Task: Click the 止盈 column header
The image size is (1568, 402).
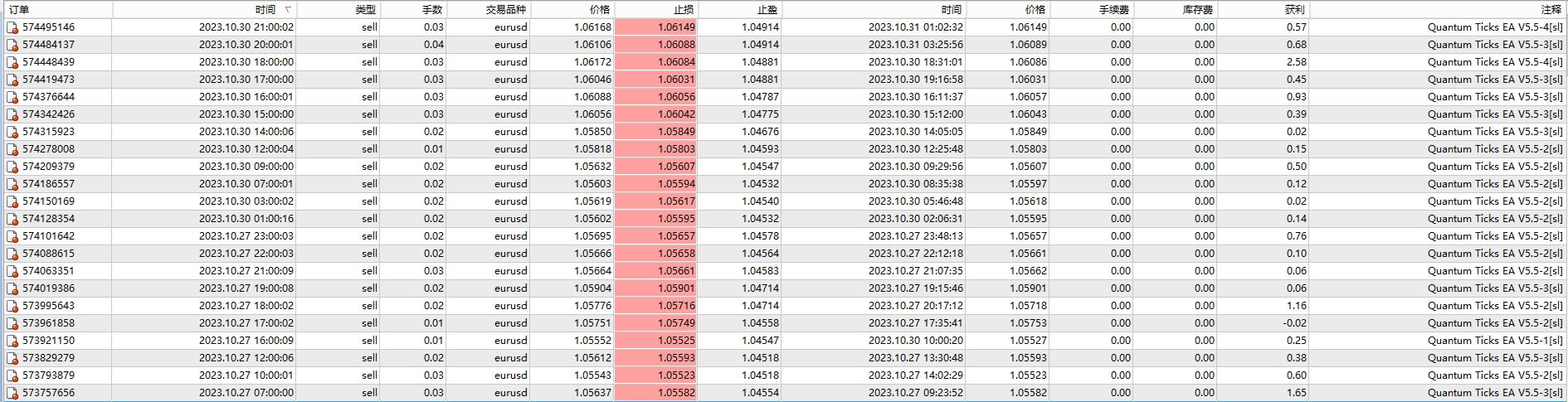Action: [x=739, y=10]
